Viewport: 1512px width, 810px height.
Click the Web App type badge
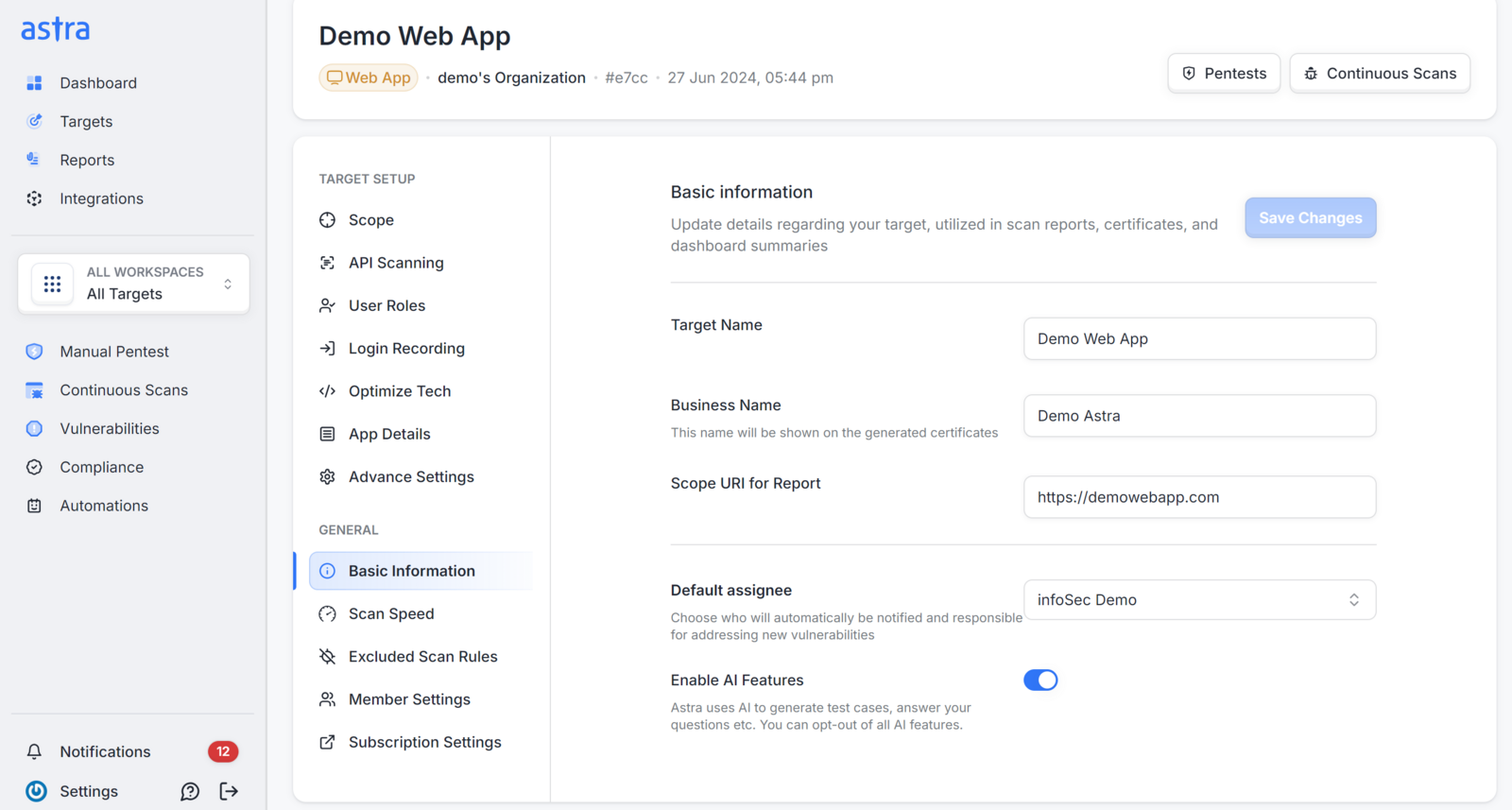(x=369, y=78)
